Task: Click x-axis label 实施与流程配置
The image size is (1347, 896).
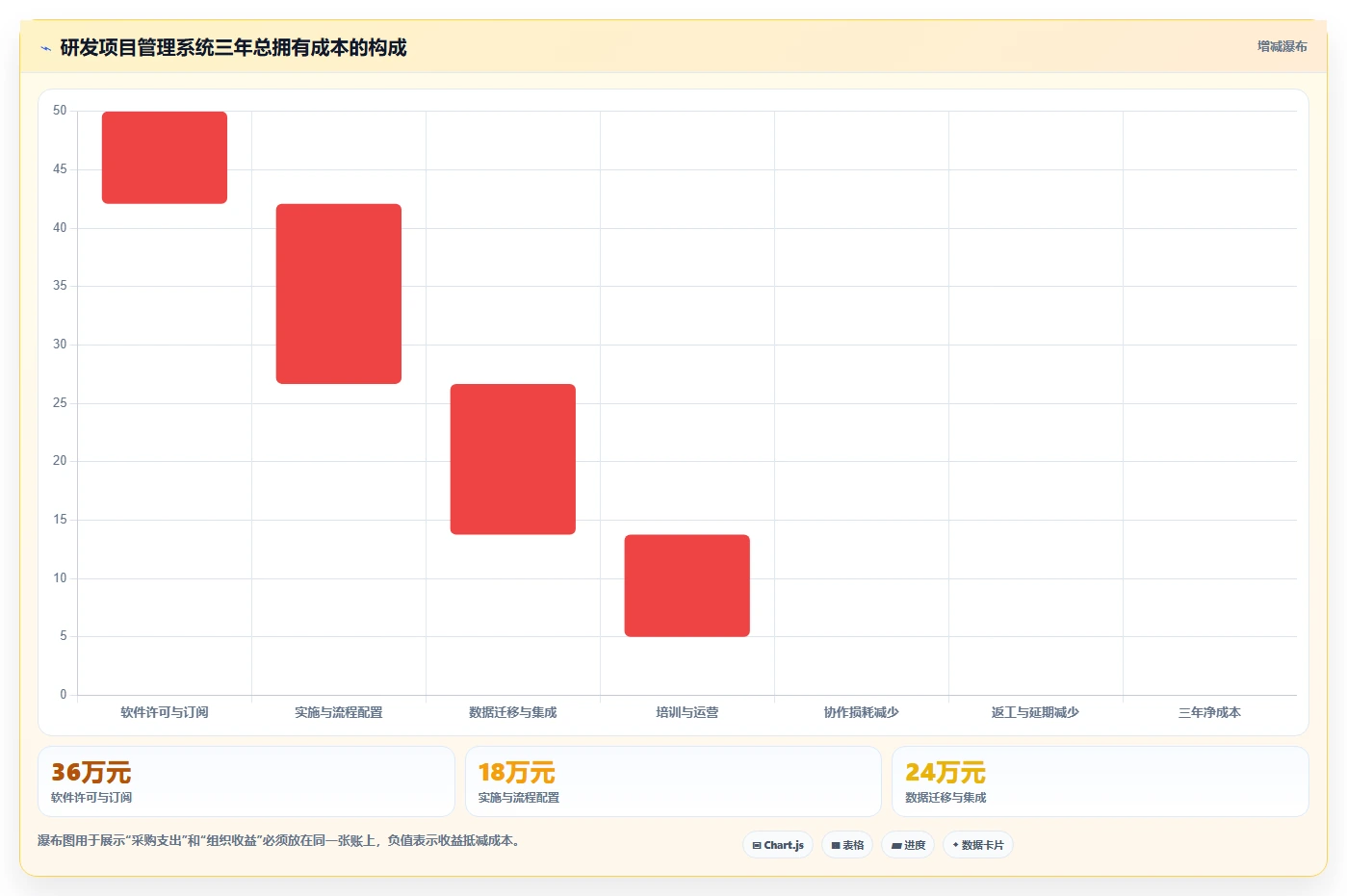Action: 339,712
